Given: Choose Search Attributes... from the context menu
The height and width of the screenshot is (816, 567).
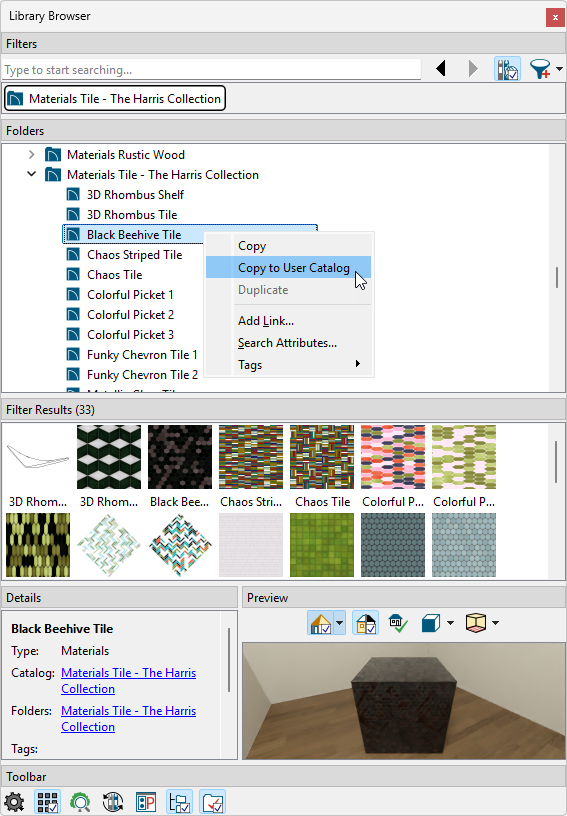Looking at the screenshot, I should point(289,343).
